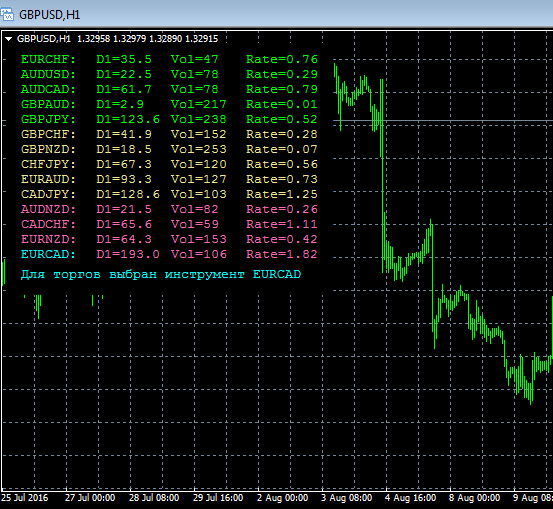Click the D1=2.9 value for GBPAUD
The width and height of the screenshot is (553, 509).
[120, 104]
